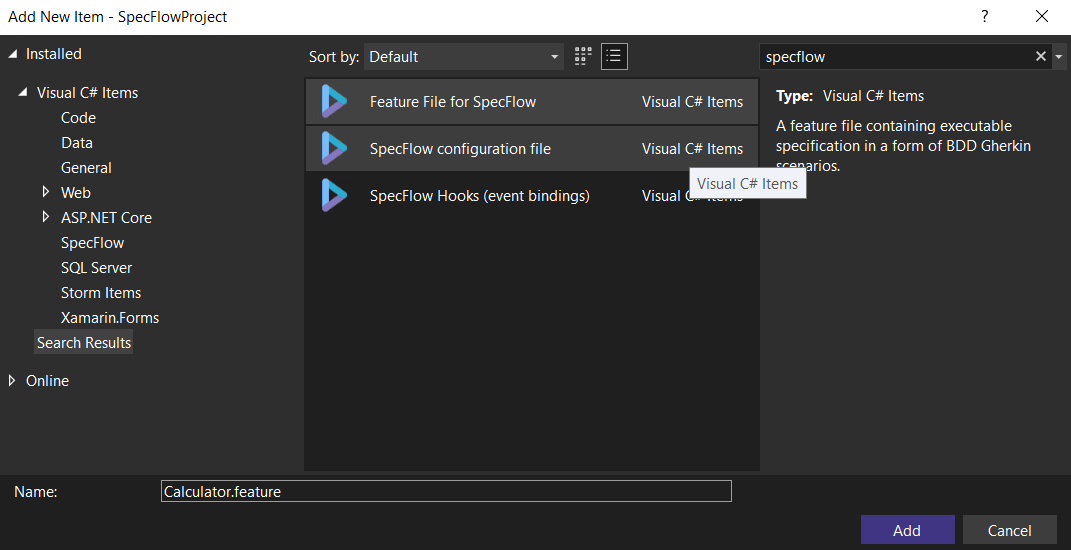Select the SQL Server category
Screen dimensions: 1071x550
coord(96,268)
